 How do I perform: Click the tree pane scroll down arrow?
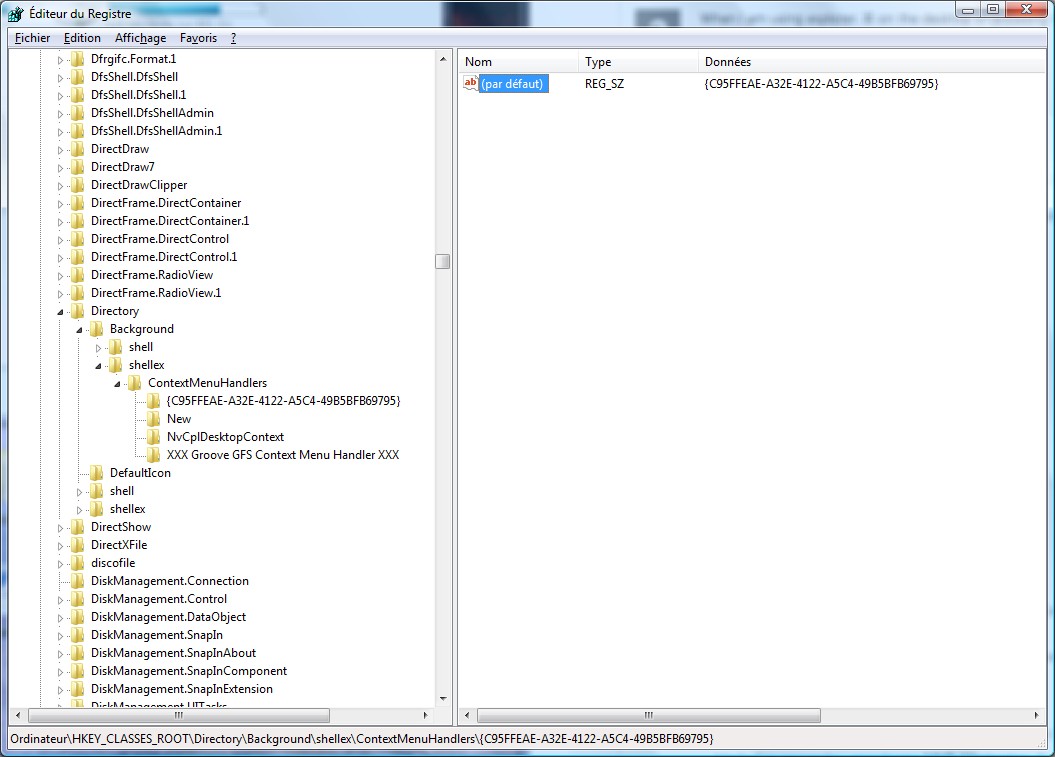[x=443, y=698]
